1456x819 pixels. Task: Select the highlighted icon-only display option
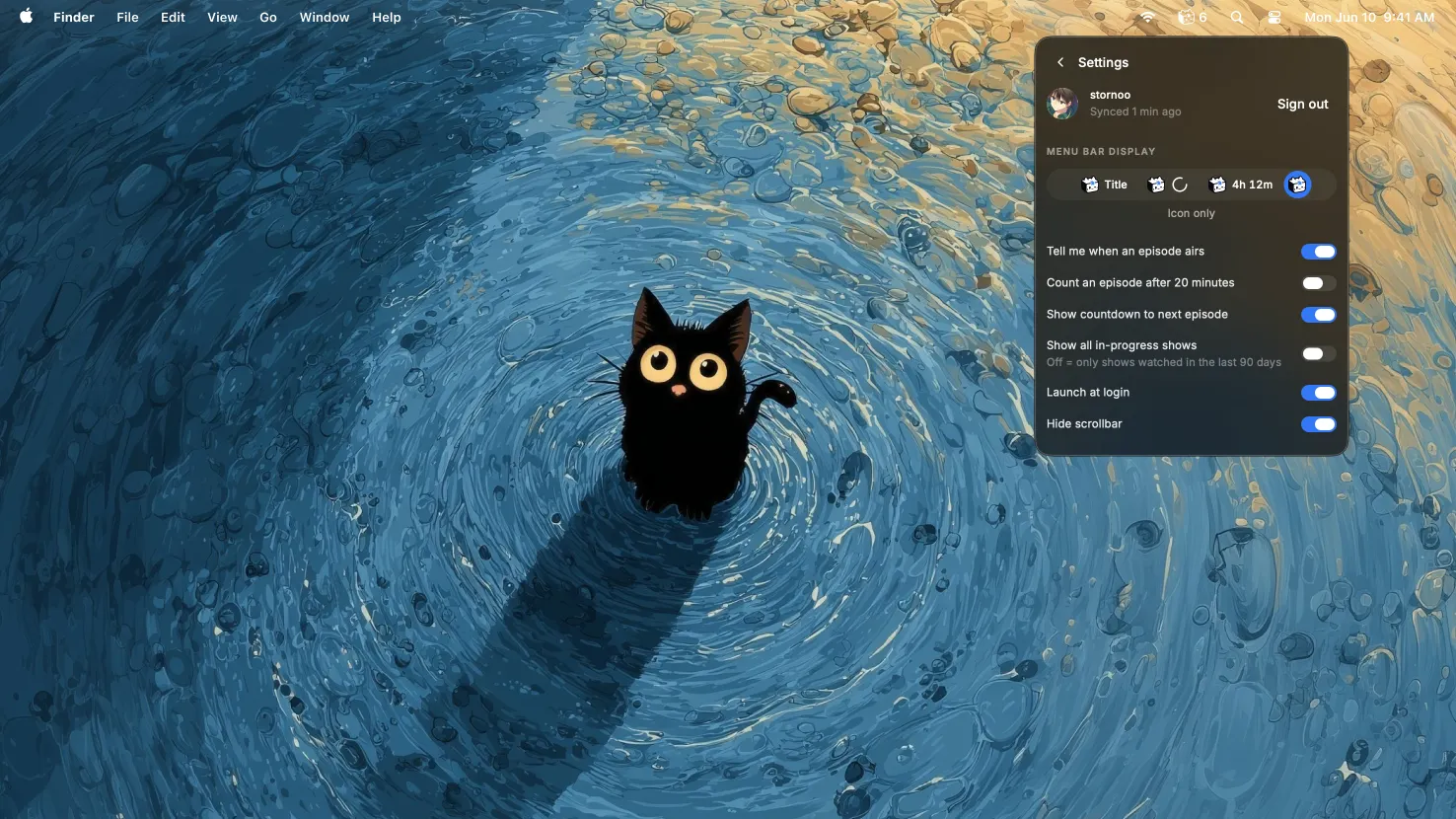click(x=1297, y=185)
